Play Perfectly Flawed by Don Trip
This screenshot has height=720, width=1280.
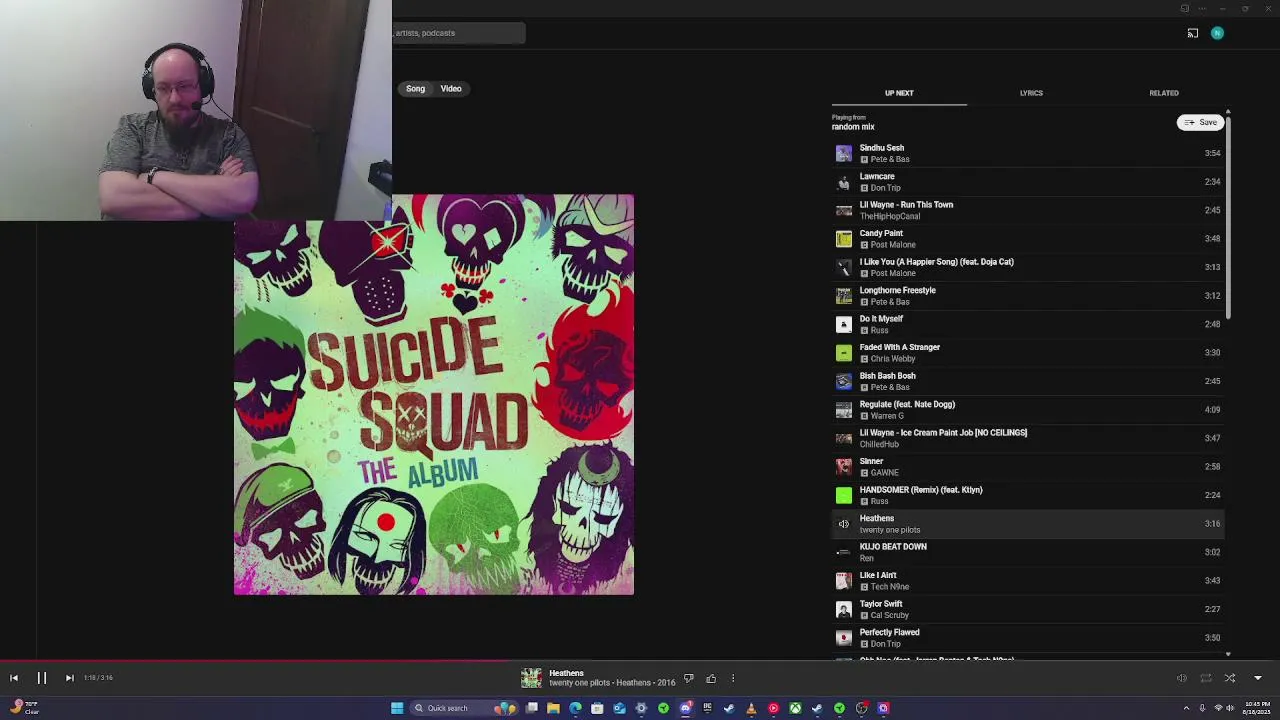point(1028,638)
